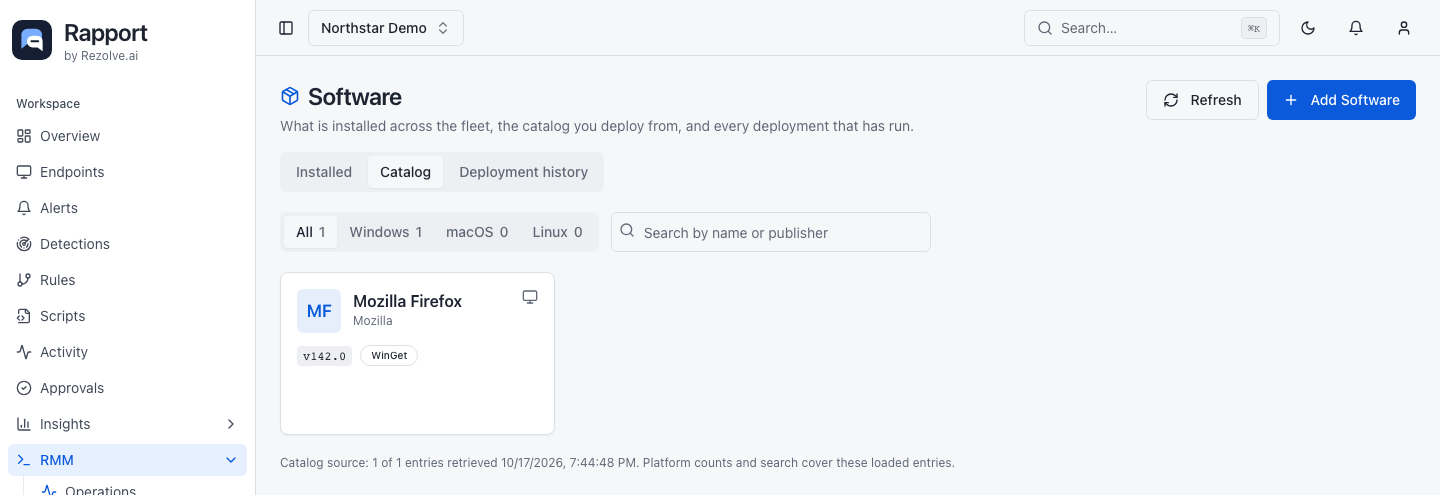This screenshot has width=1440, height=495.
Task: Click the ⌘K shortcut hint
Action: tap(1254, 28)
